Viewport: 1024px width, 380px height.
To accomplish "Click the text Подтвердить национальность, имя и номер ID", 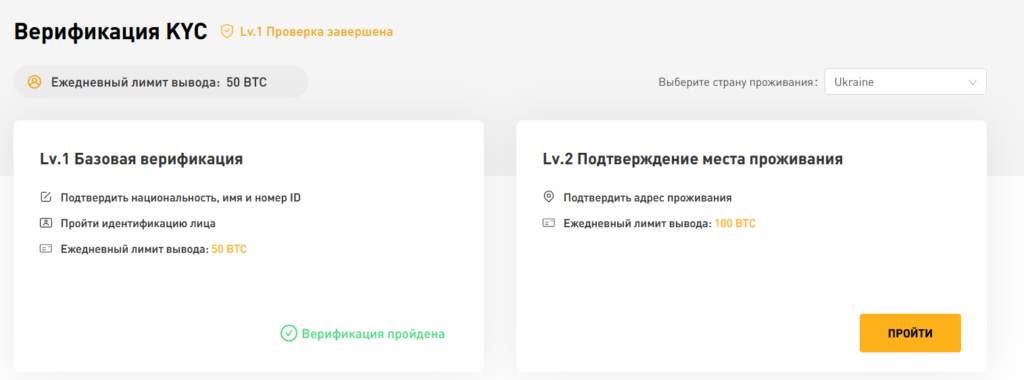I will coord(181,197).
